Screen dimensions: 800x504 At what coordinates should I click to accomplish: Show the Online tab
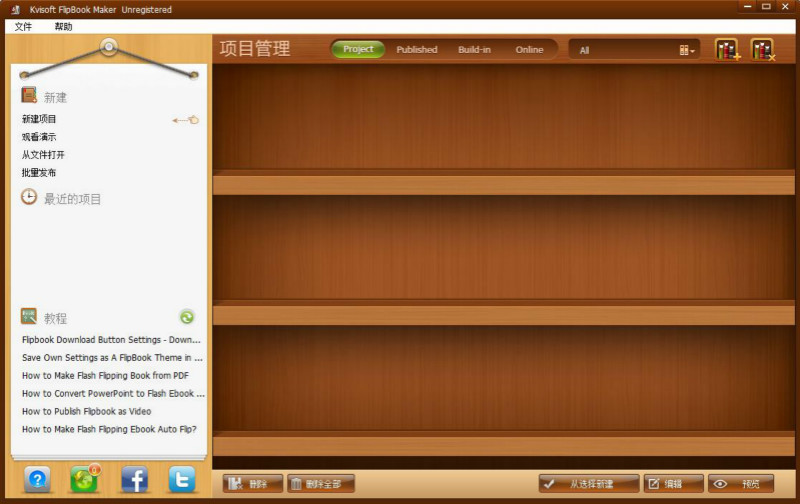click(529, 49)
